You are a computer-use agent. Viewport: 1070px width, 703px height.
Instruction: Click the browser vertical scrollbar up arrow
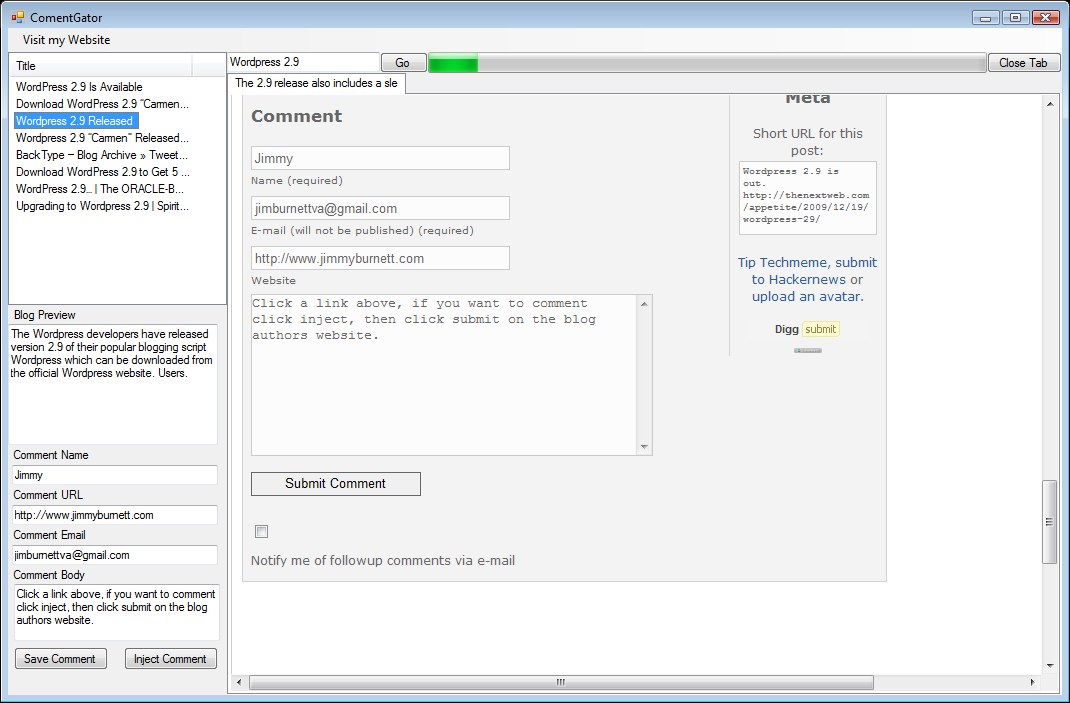point(1050,104)
